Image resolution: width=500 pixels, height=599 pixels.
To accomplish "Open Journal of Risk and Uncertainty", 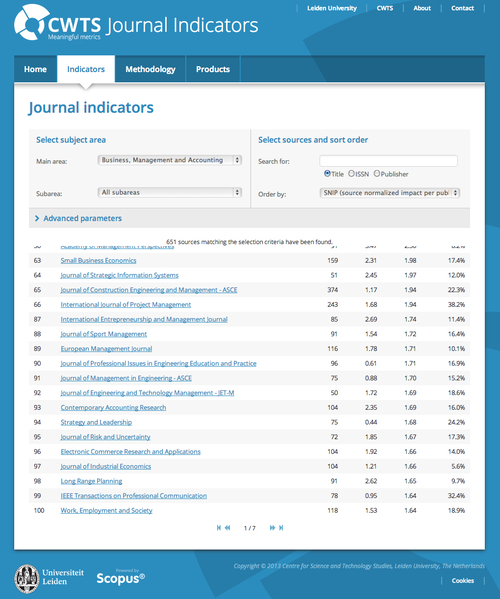I will (x=105, y=437).
